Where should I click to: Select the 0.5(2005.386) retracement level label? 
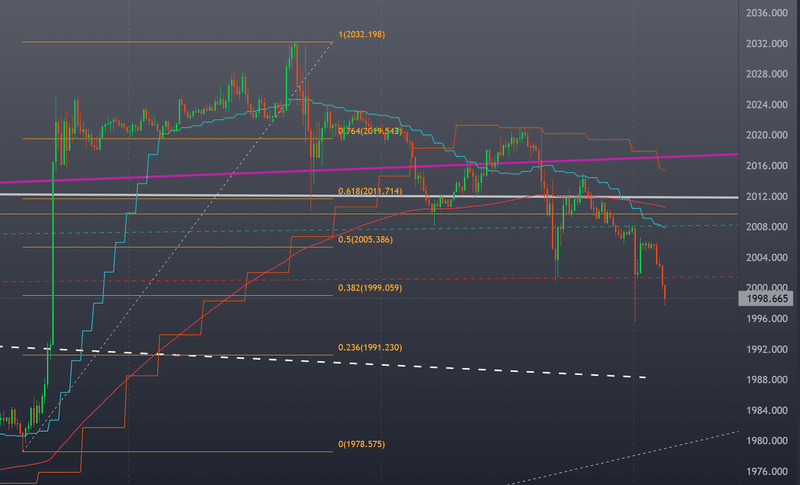point(365,239)
